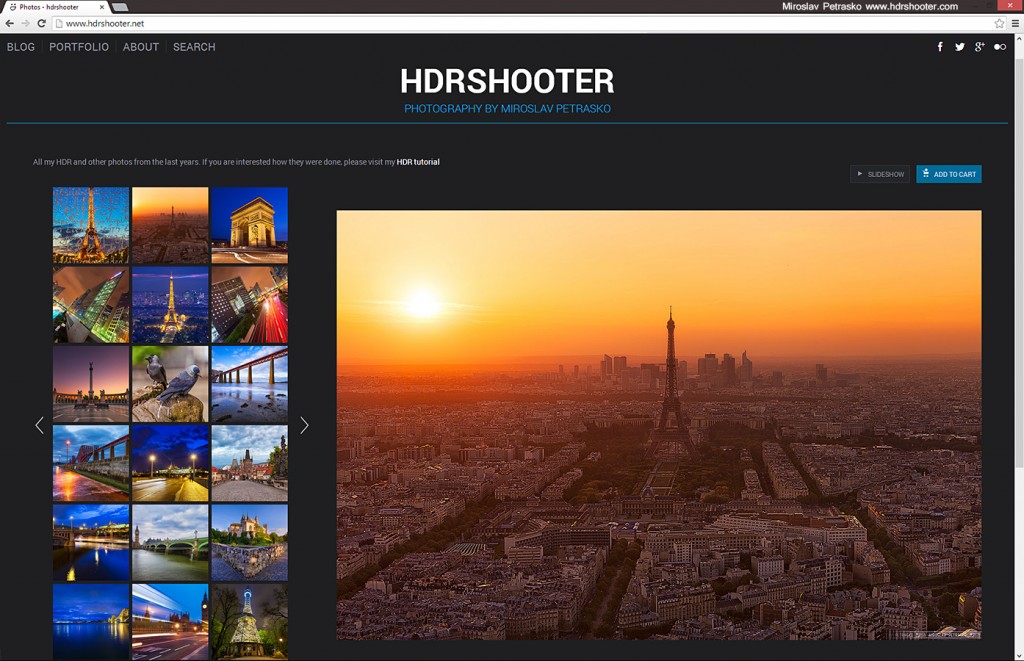Open the ABOUT page
The height and width of the screenshot is (661, 1024).
(x=141, y=47)
